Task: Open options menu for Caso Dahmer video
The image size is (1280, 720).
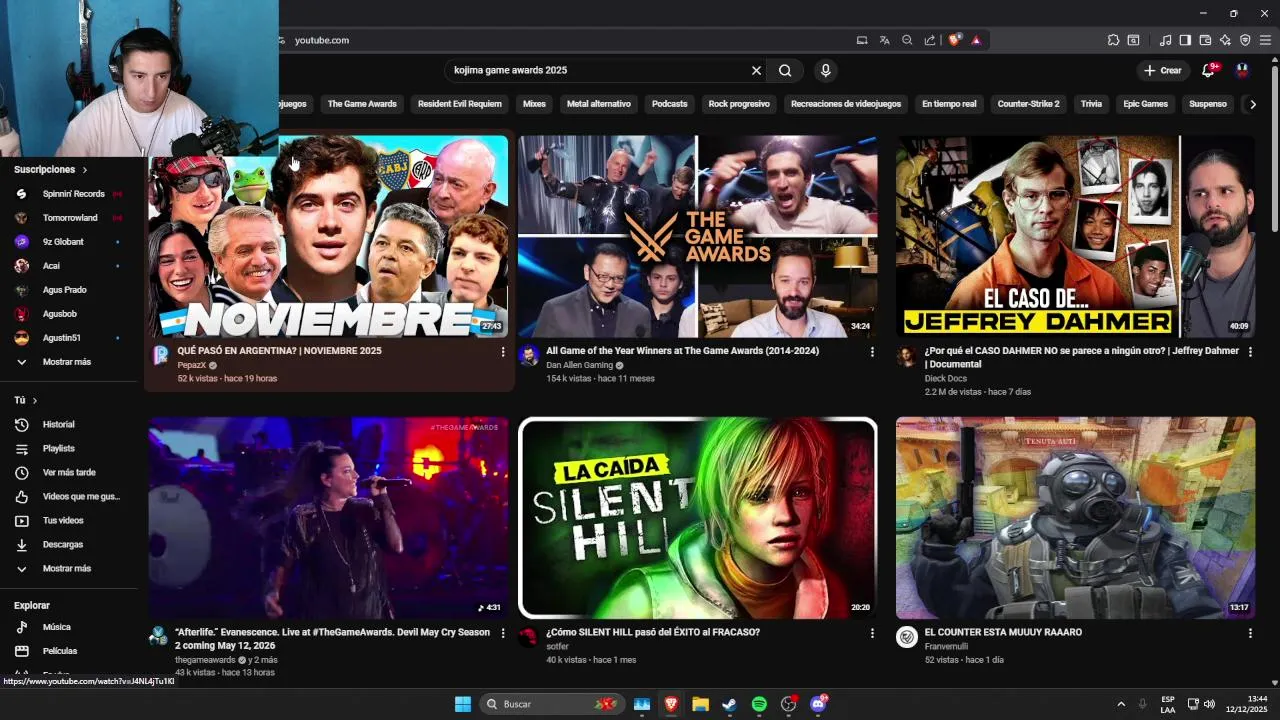Action: pyautogui.click(x=1250, y=352)
